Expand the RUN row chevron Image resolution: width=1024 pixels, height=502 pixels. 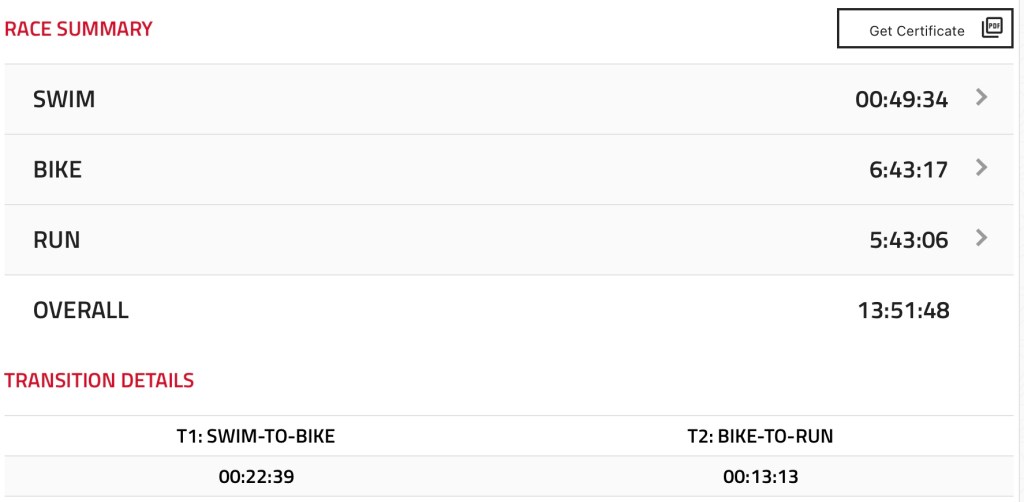(981, 237)
